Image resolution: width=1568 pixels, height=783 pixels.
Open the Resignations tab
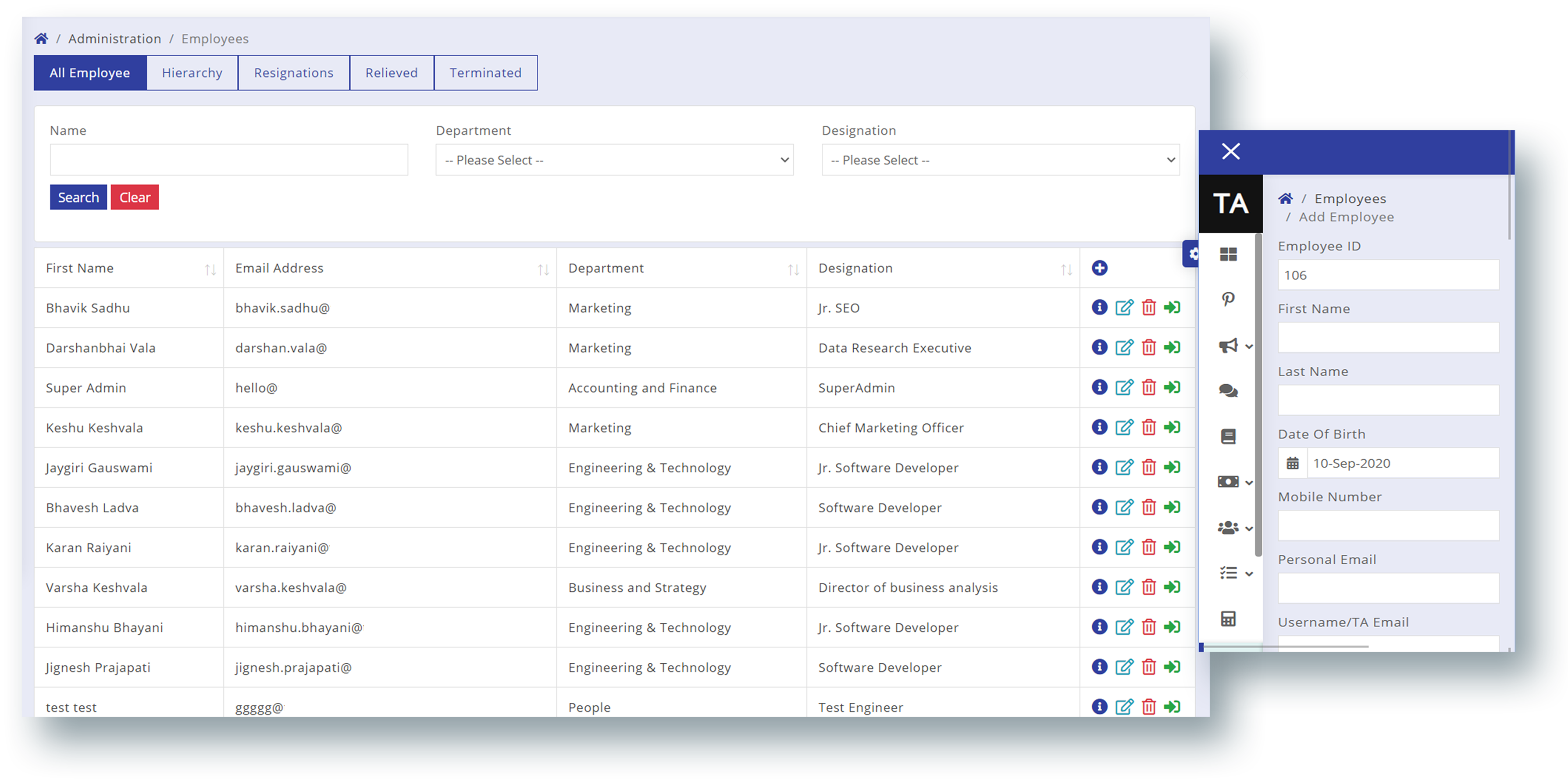coord(293,73)
